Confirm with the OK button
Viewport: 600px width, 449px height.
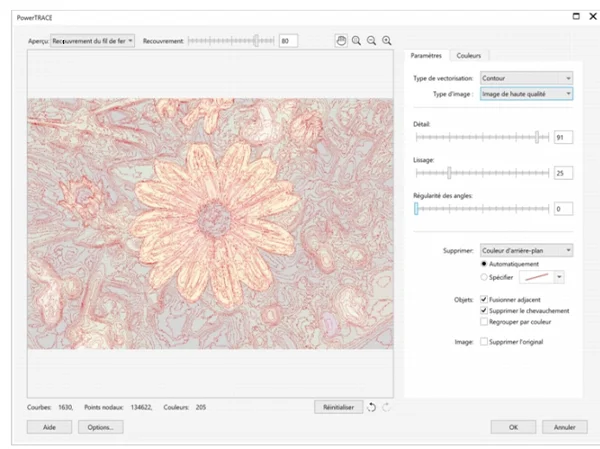tap(513, 427)
